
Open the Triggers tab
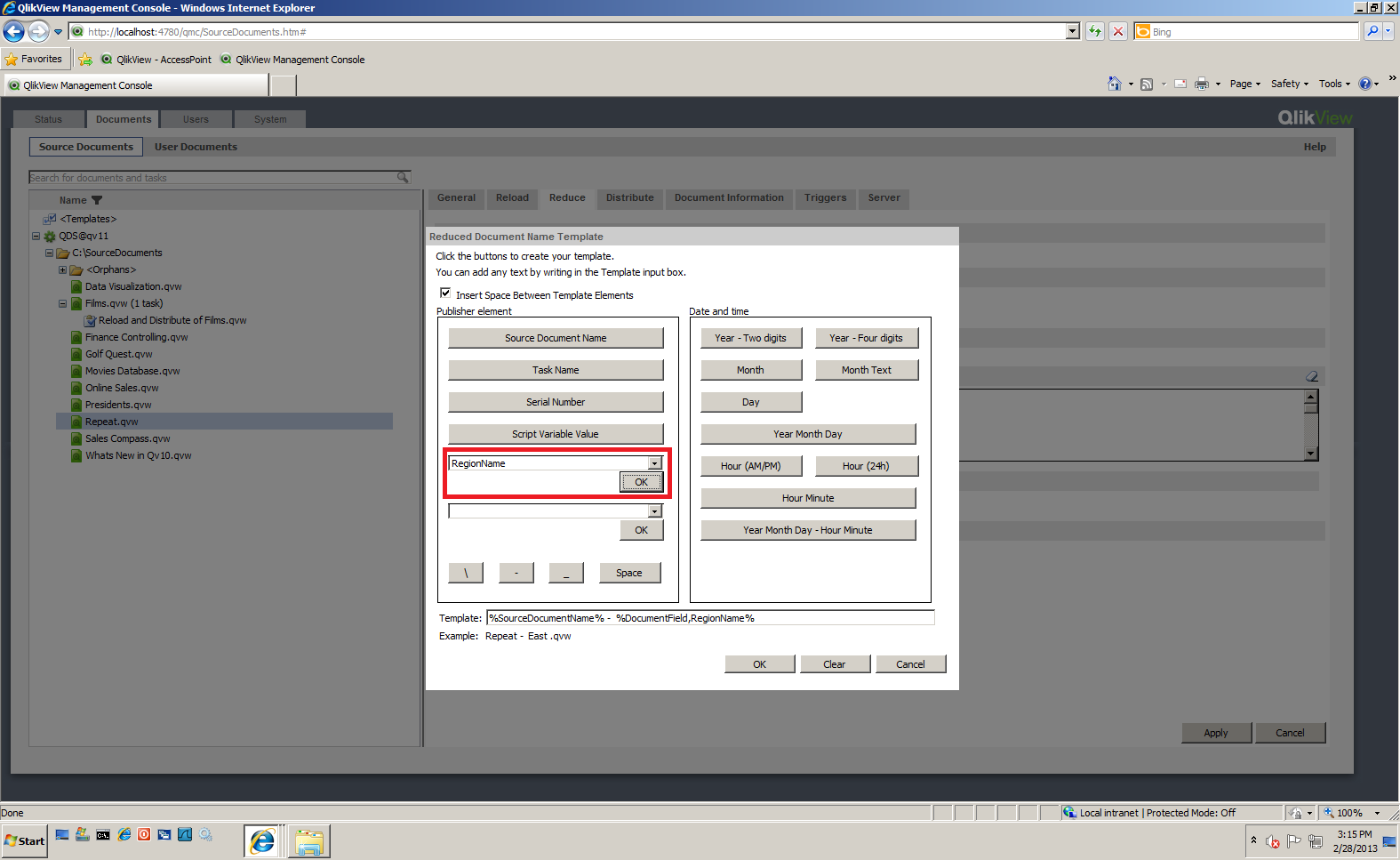pos(825,197)
